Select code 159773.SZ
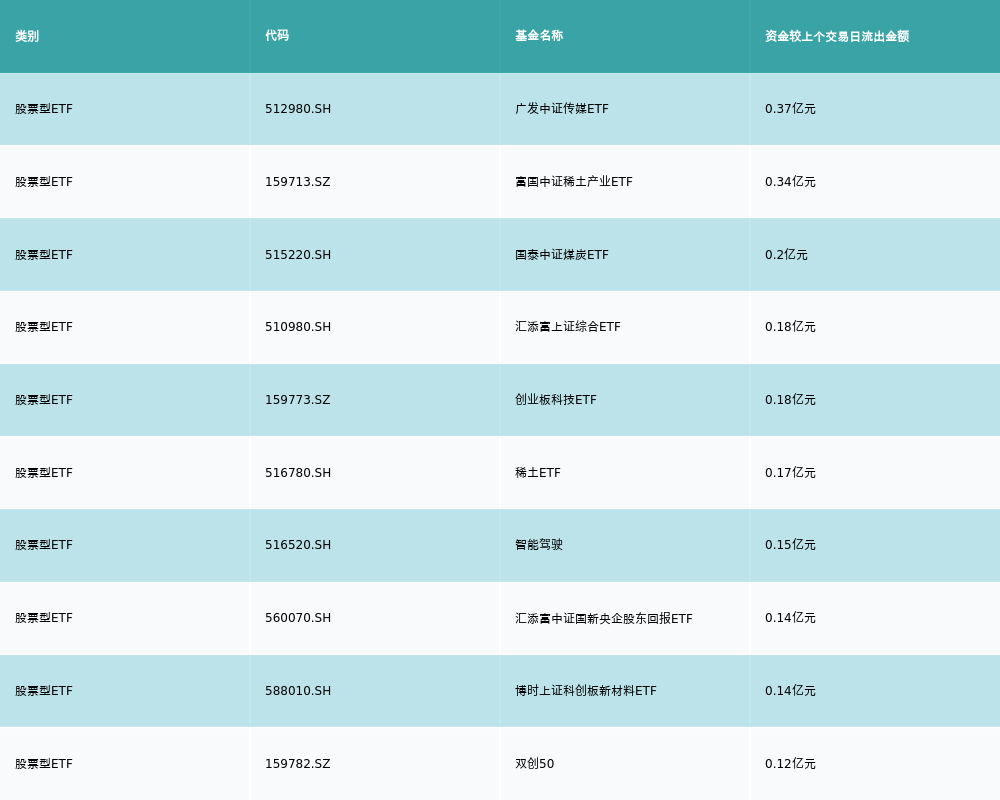The height and width of the screenshot is (800, 1000). [x=298, y=400]
